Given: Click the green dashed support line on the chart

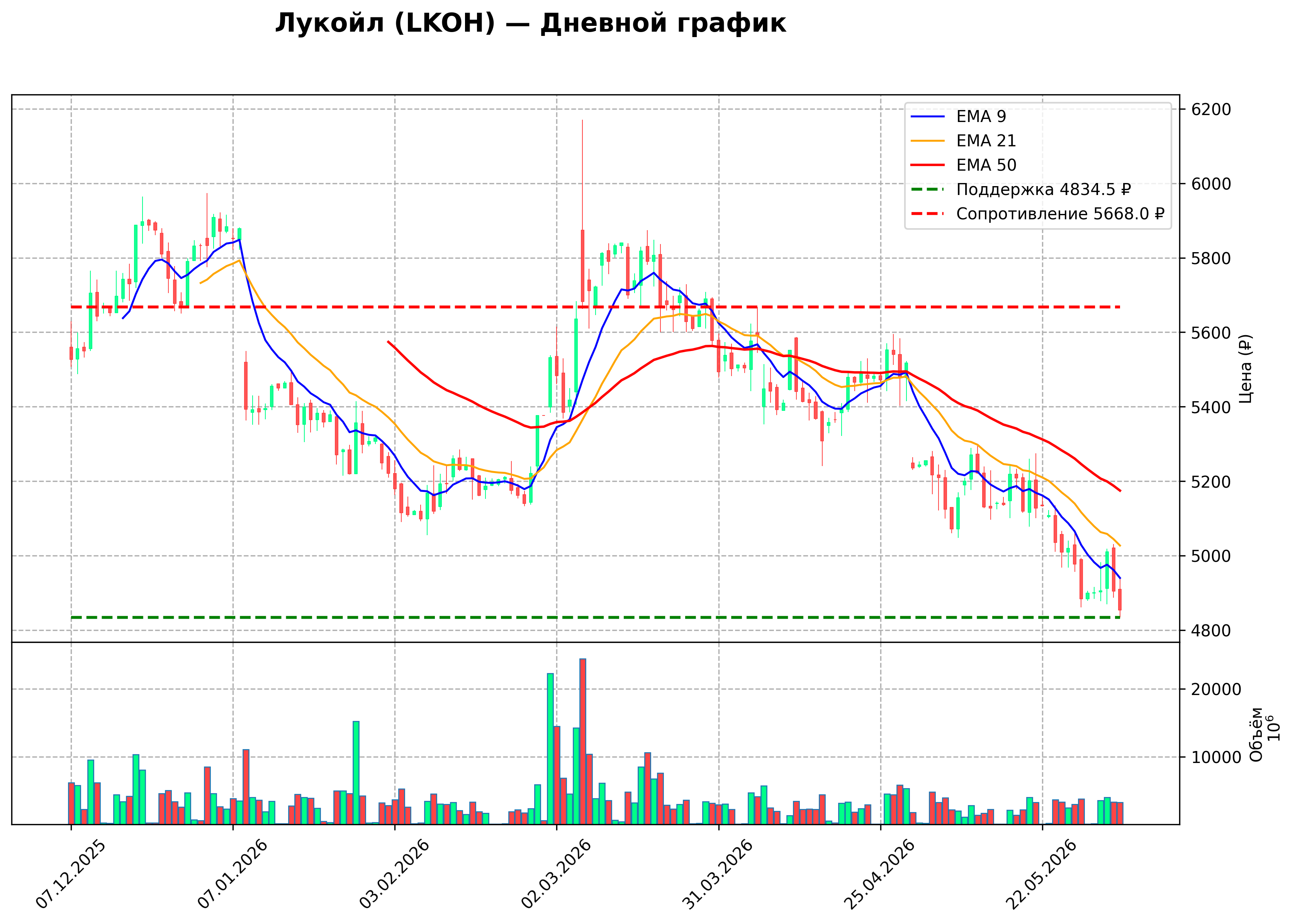Looking at the screenshot, I should click(x=595, y=617).
